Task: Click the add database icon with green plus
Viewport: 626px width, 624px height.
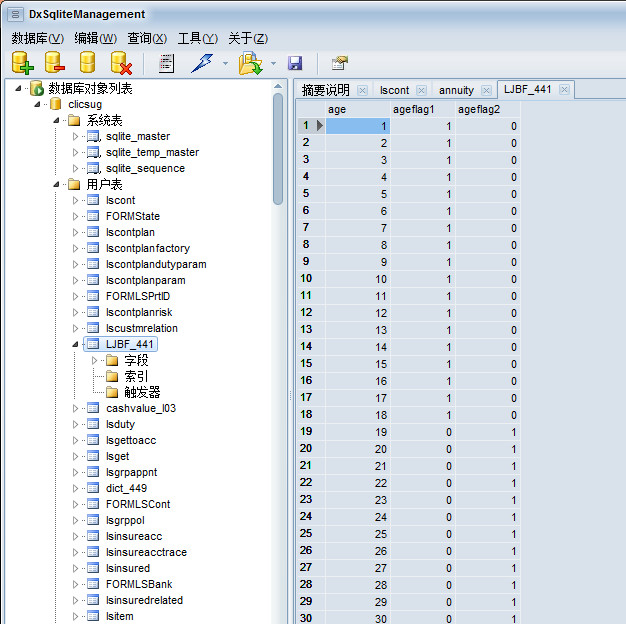Action: point(22,63)
